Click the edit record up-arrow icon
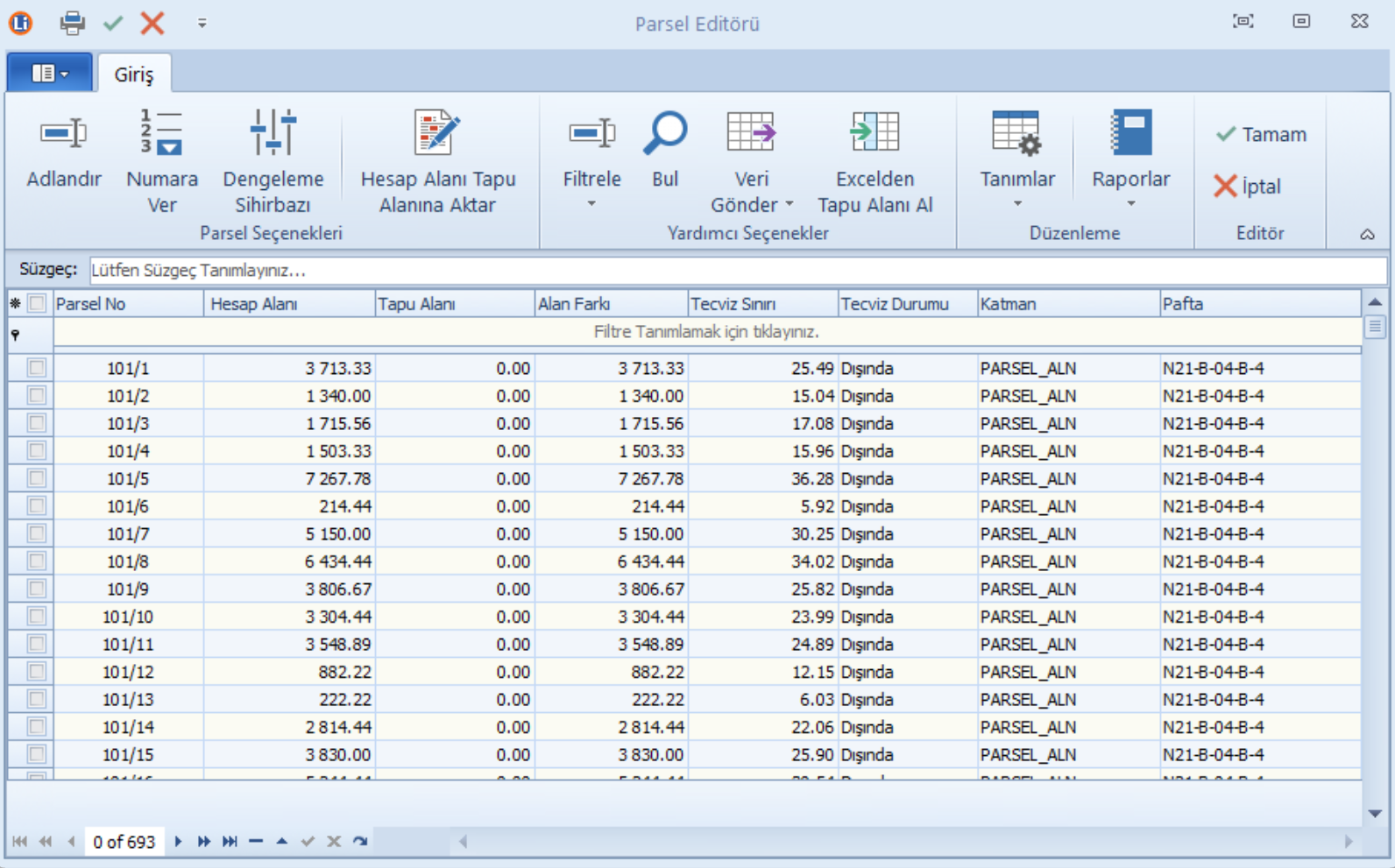The image size is (1395, 868). point(281,842)
